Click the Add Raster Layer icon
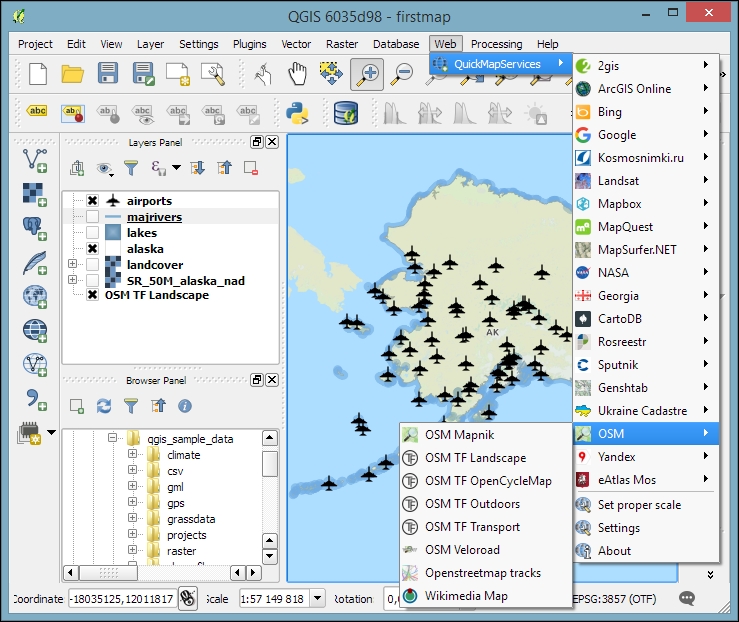 coord(35,193)
